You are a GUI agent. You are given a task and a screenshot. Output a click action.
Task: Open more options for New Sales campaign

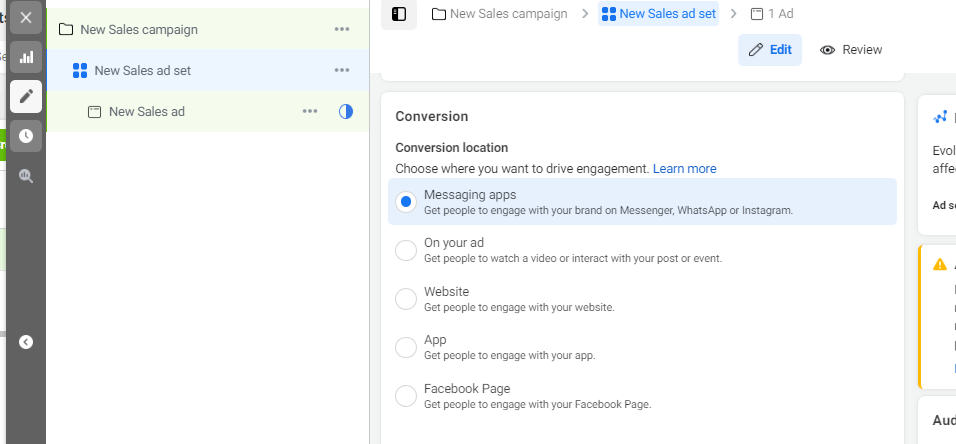pyautogui.click(x=342, y=29)
